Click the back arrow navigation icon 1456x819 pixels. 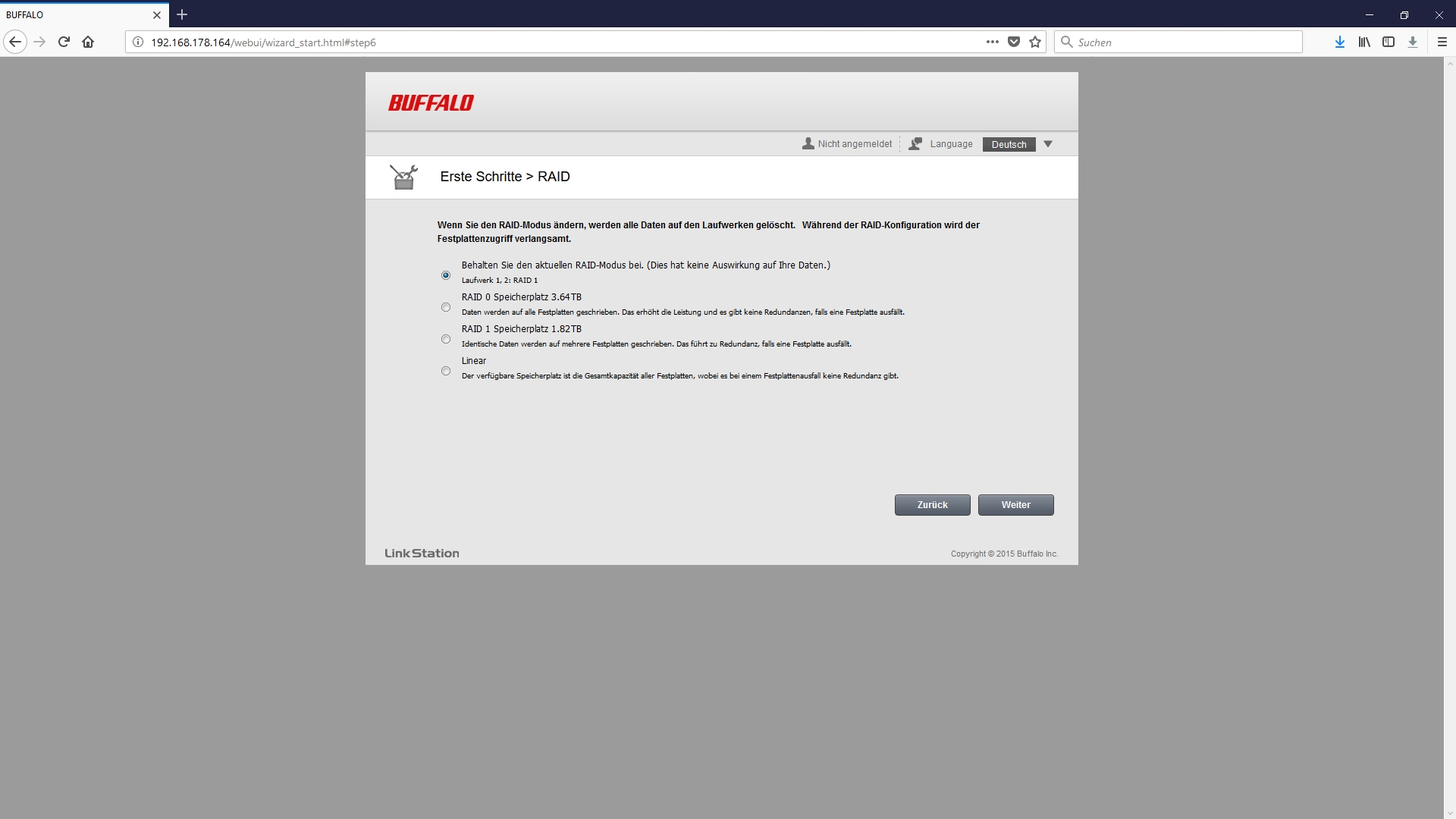pos(15,42)
